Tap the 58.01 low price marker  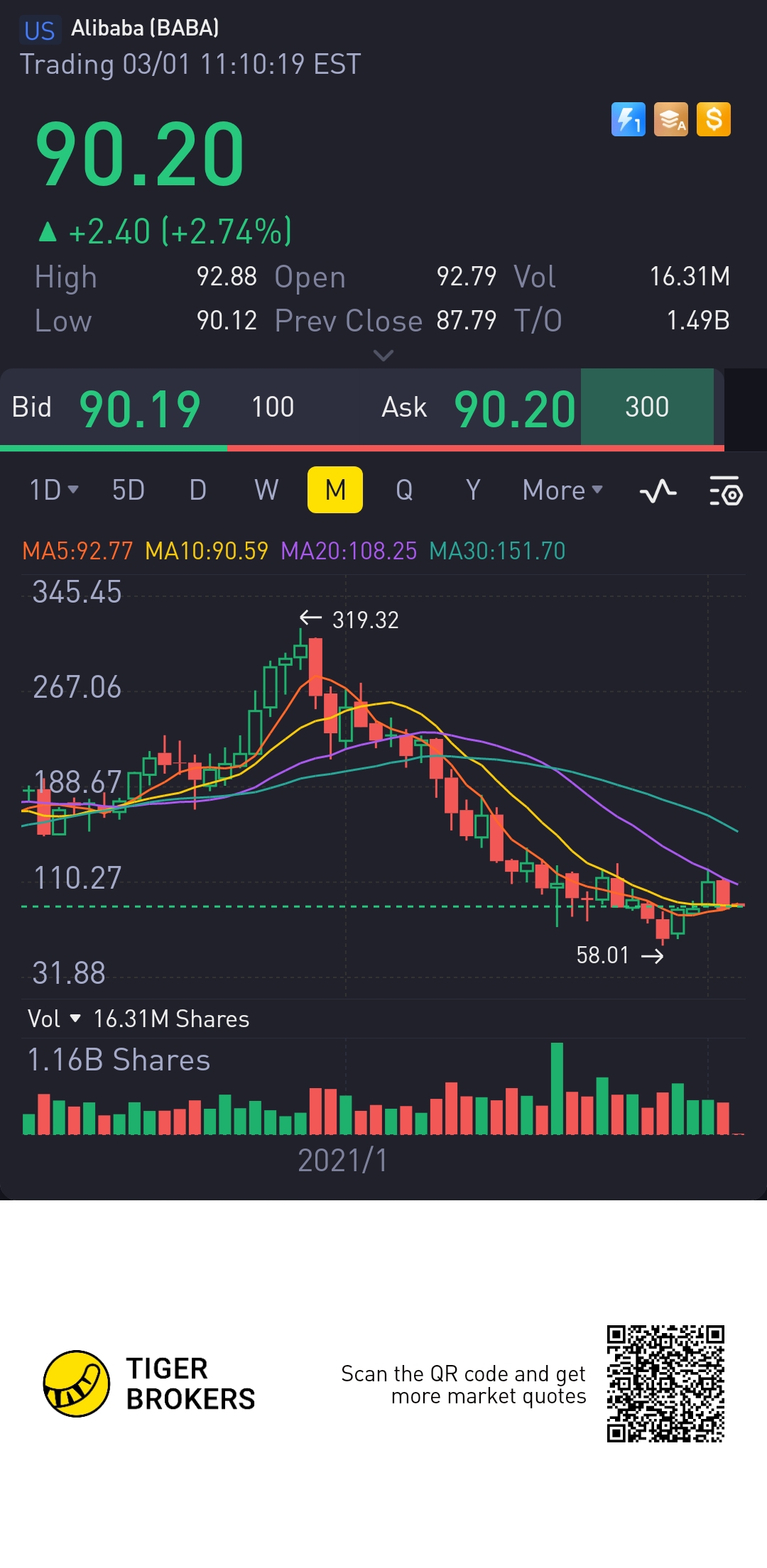620,955
